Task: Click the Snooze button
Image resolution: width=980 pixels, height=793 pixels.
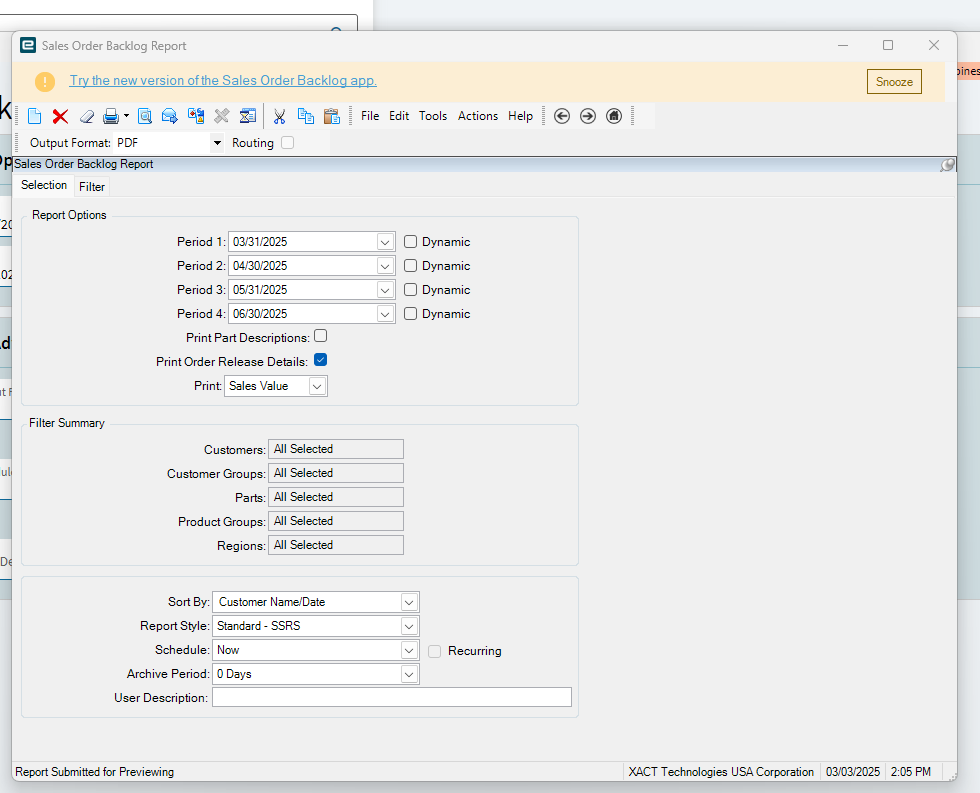Action: (x=894, y=82)
